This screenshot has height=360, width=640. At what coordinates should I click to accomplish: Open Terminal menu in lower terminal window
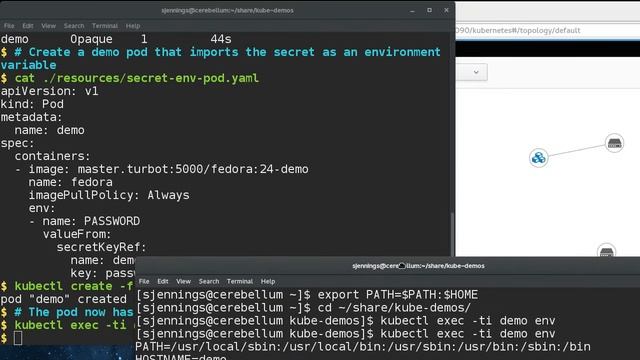click(x=240, y=281)
